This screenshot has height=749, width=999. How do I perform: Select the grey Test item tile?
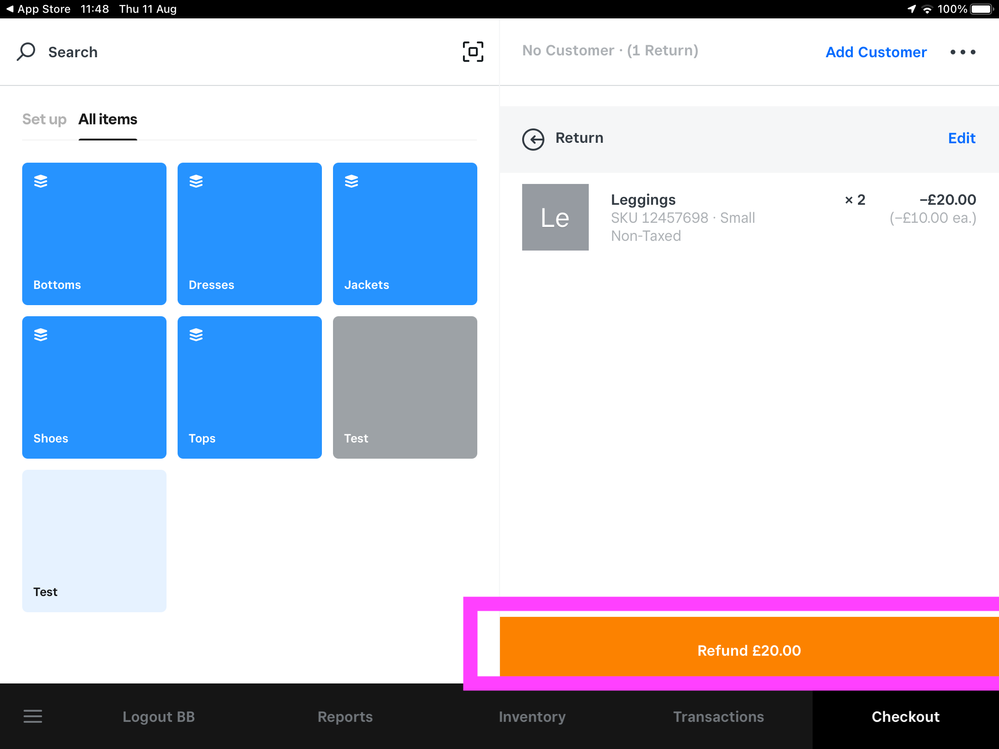404,387
